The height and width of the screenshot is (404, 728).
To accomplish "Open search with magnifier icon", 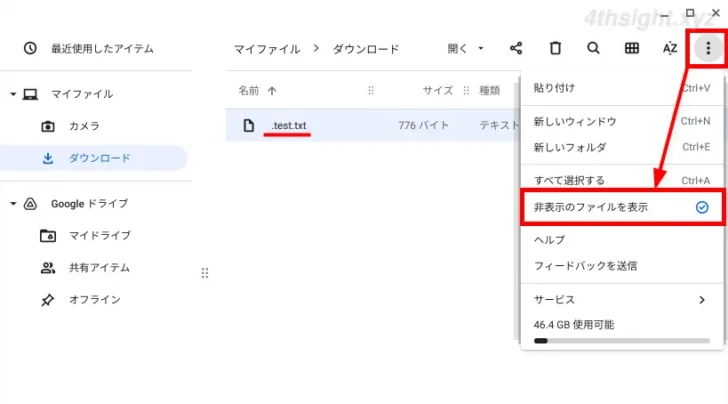I will click(x=593, y=48).
